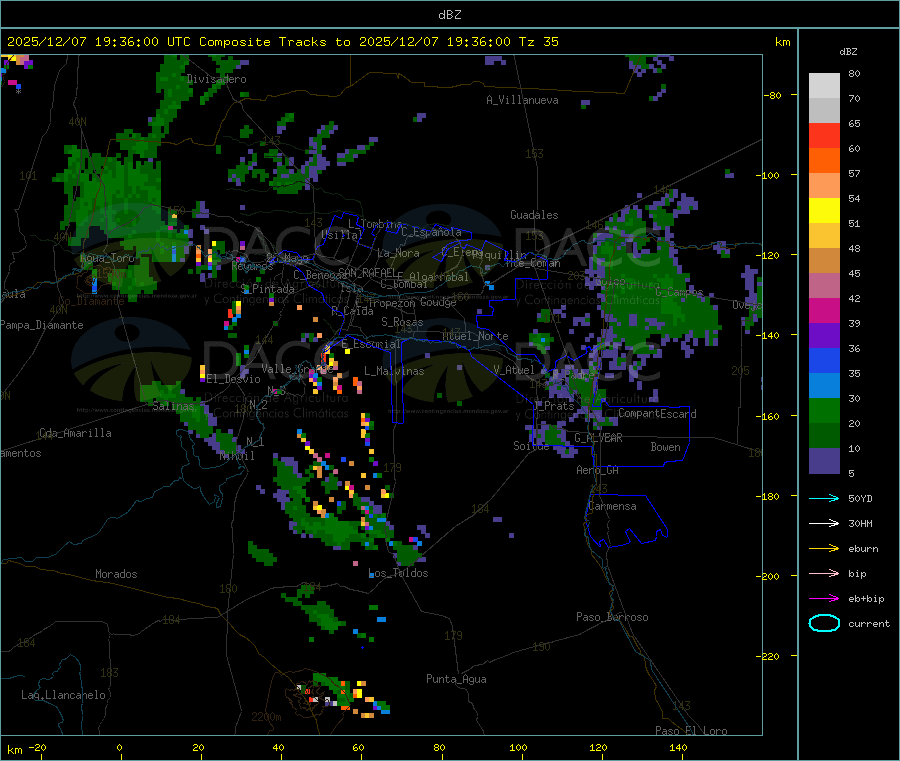Click the A_Villanueva place label

coord(522,100)
